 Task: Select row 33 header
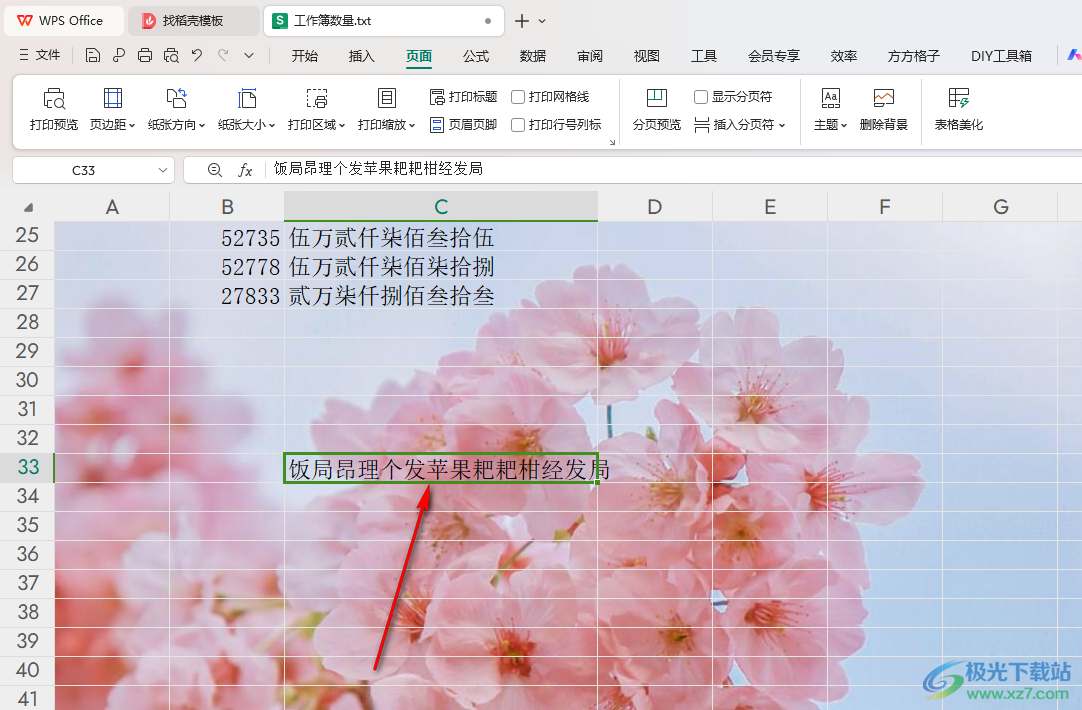28,466
